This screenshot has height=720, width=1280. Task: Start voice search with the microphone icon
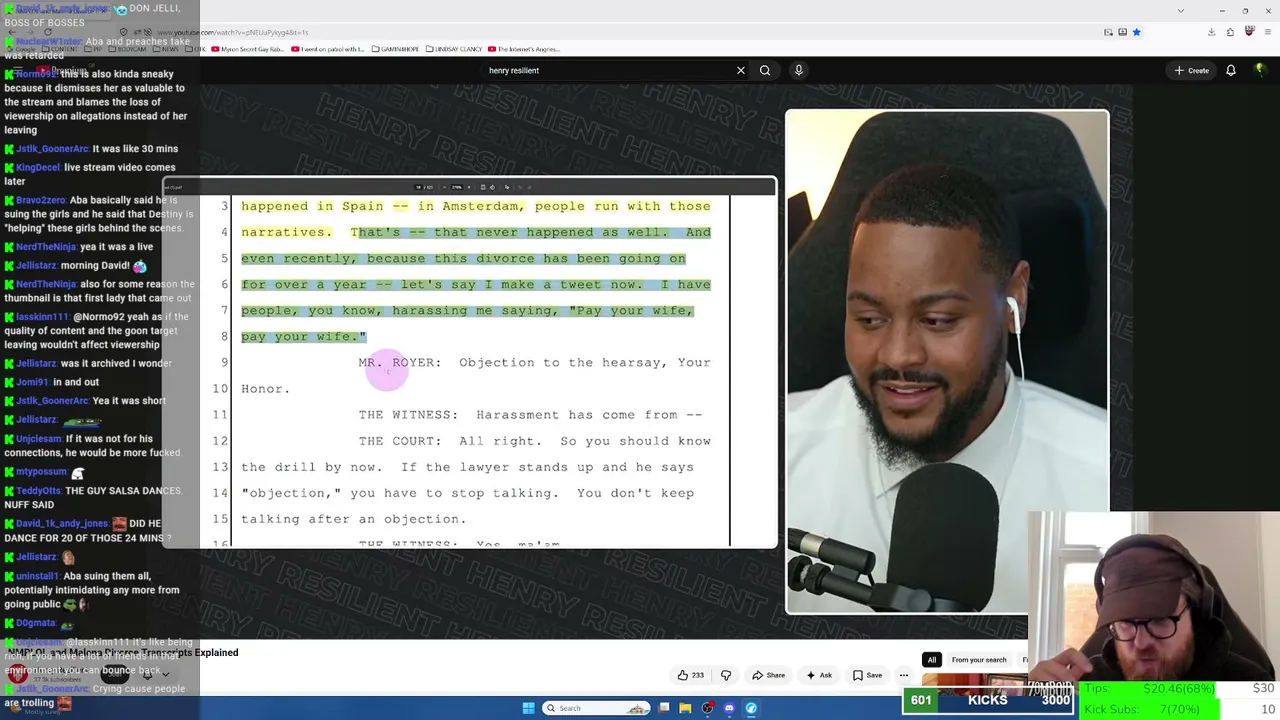(798, 70)
